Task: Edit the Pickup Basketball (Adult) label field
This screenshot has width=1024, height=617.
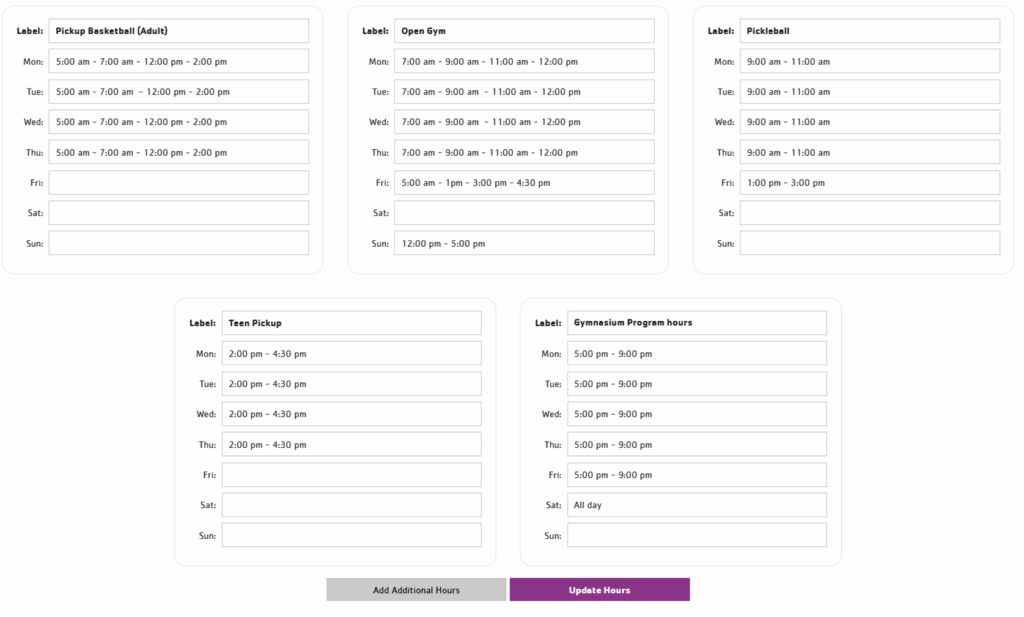Action: [179, 31]
